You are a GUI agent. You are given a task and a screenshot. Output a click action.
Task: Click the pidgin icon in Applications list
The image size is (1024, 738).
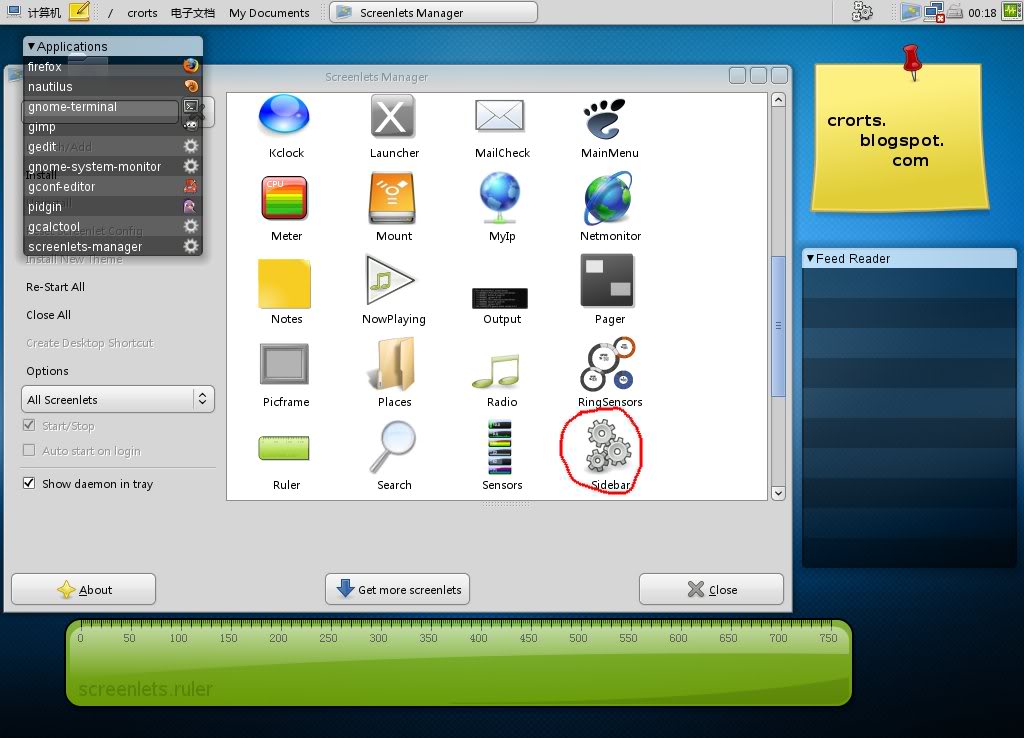coord(189,206)
